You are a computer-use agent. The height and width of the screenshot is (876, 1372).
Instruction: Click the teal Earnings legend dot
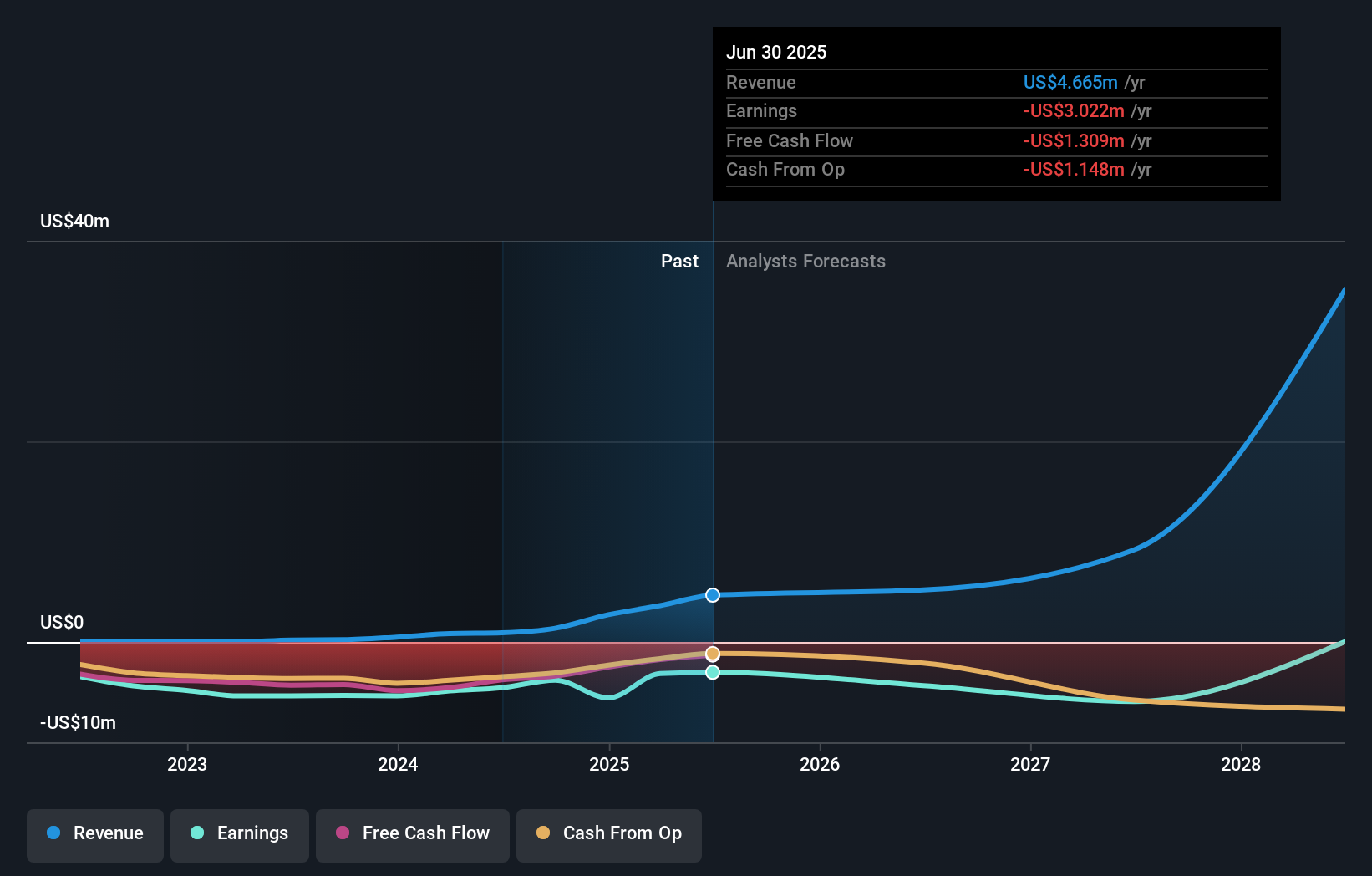197,833
